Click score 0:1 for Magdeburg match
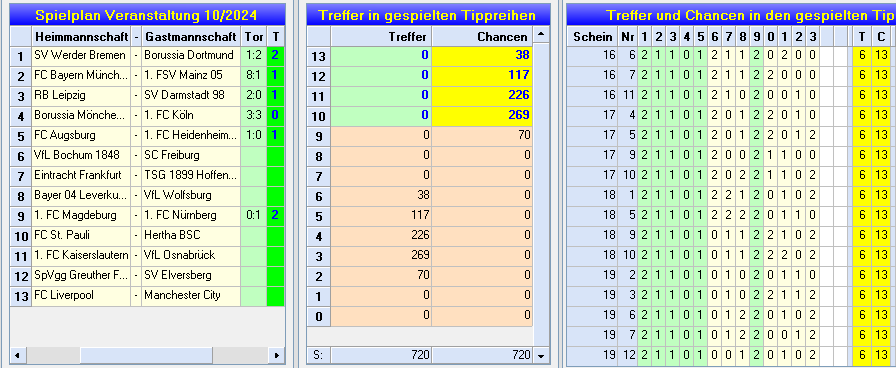Image resolution: width=896 pixels, height=368 pixels. tap(254, 215)
